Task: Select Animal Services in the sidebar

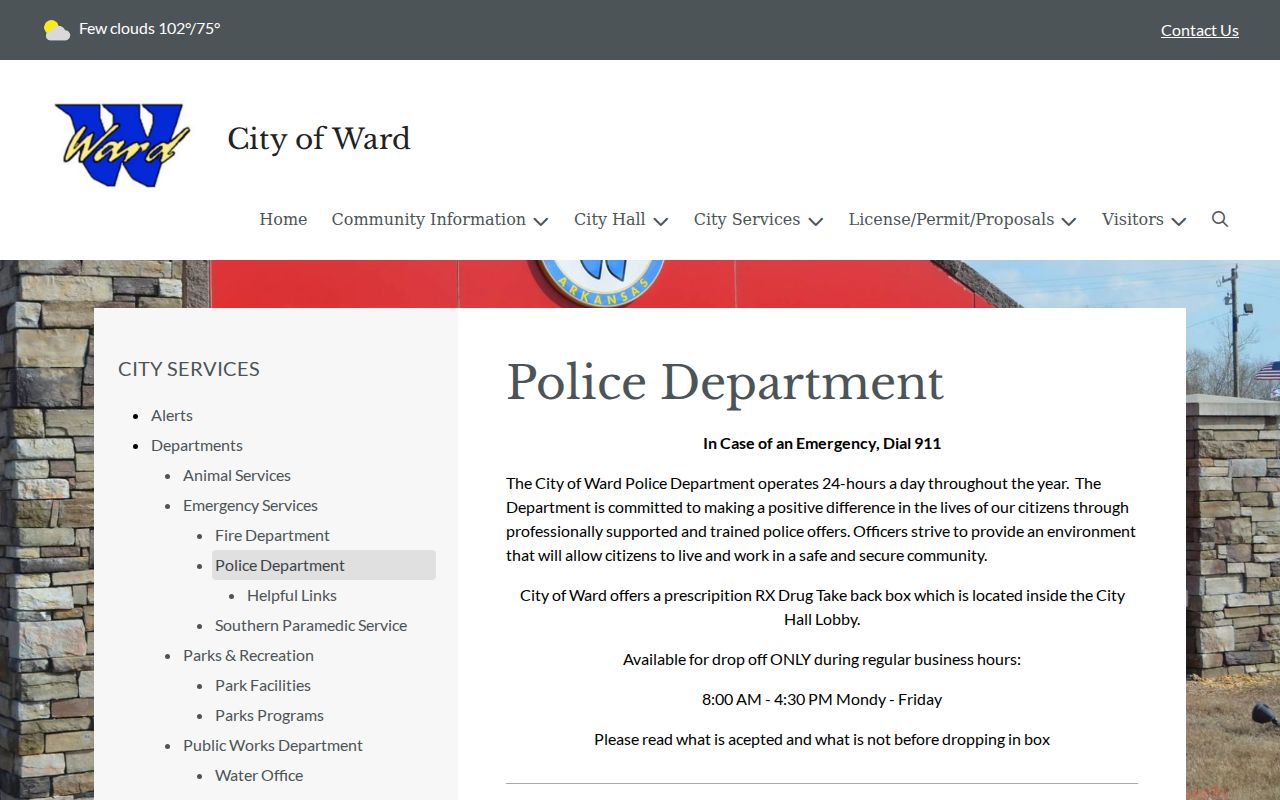Action: tap(237, 475)
